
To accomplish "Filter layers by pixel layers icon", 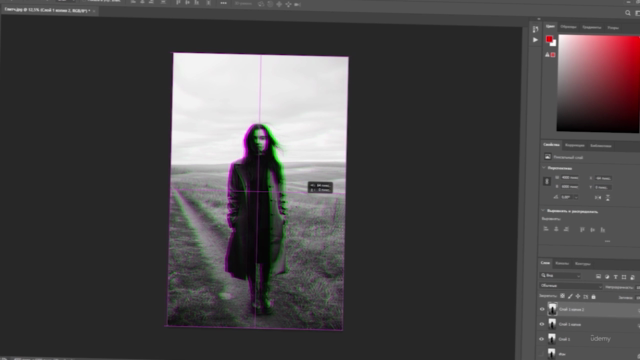I will [x=598, y=277].
